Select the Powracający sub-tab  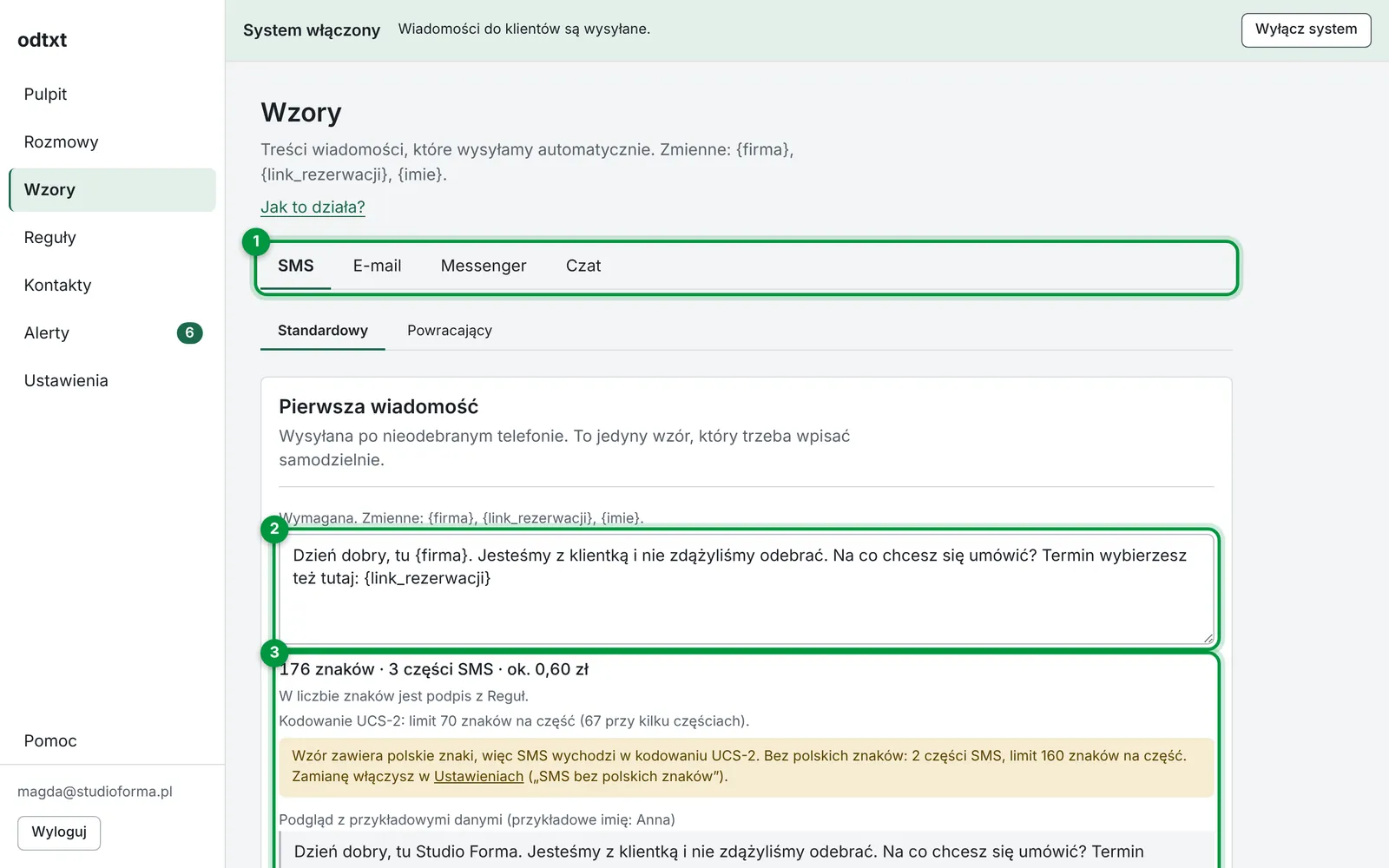pyautogui.click(x=450, y=331)
